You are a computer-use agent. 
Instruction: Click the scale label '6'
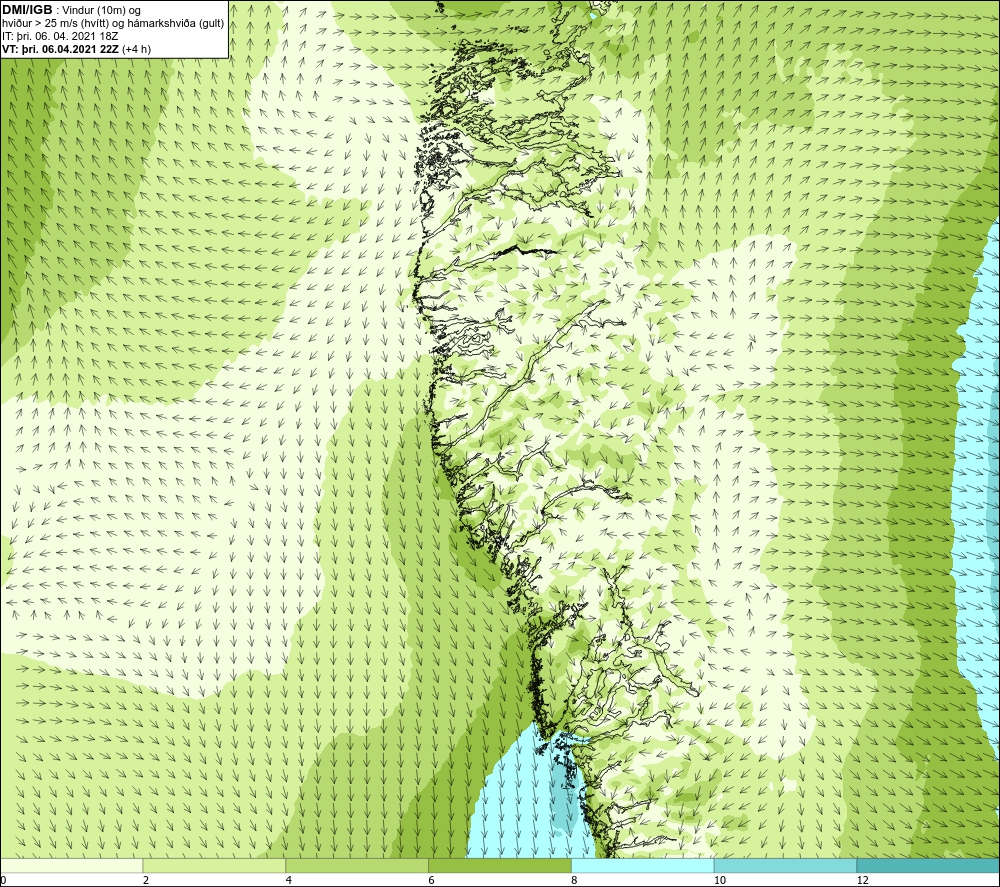(432, 881)
